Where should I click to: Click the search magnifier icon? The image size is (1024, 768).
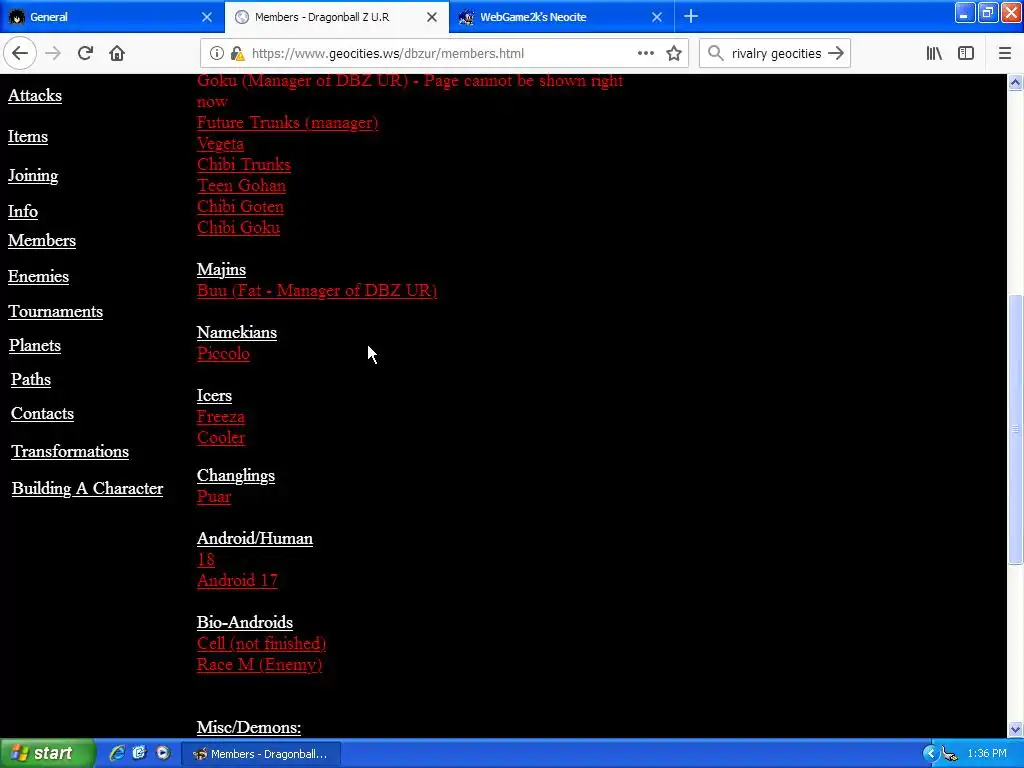click(x=716, y=54)
